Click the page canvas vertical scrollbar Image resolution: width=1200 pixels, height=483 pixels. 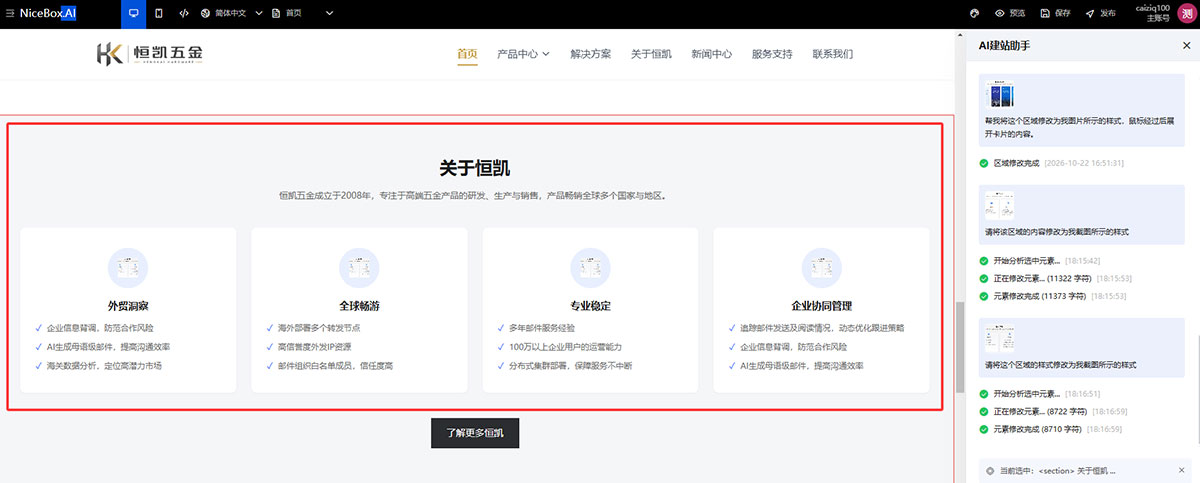coord(961,347)
